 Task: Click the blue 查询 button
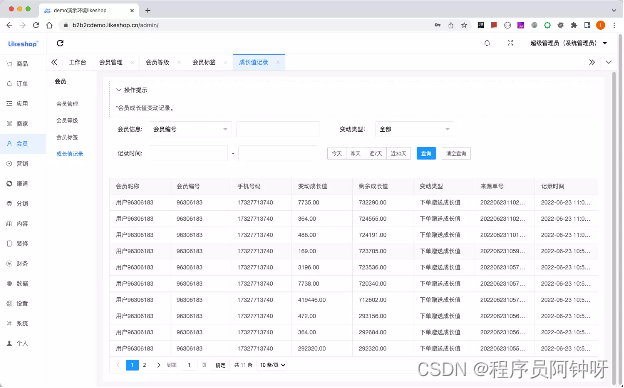(x=426, y=154)
